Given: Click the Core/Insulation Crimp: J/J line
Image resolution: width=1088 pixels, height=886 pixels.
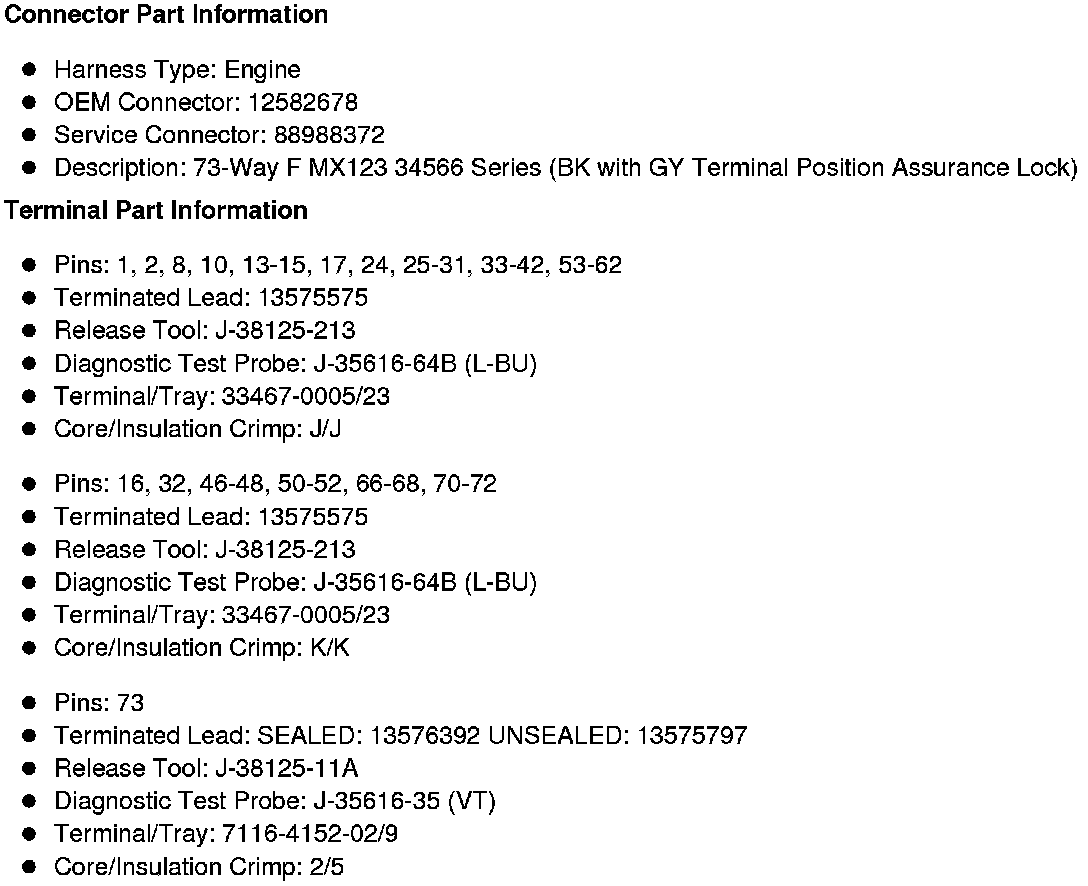Looking at the screenshot, I should (199, 429).
